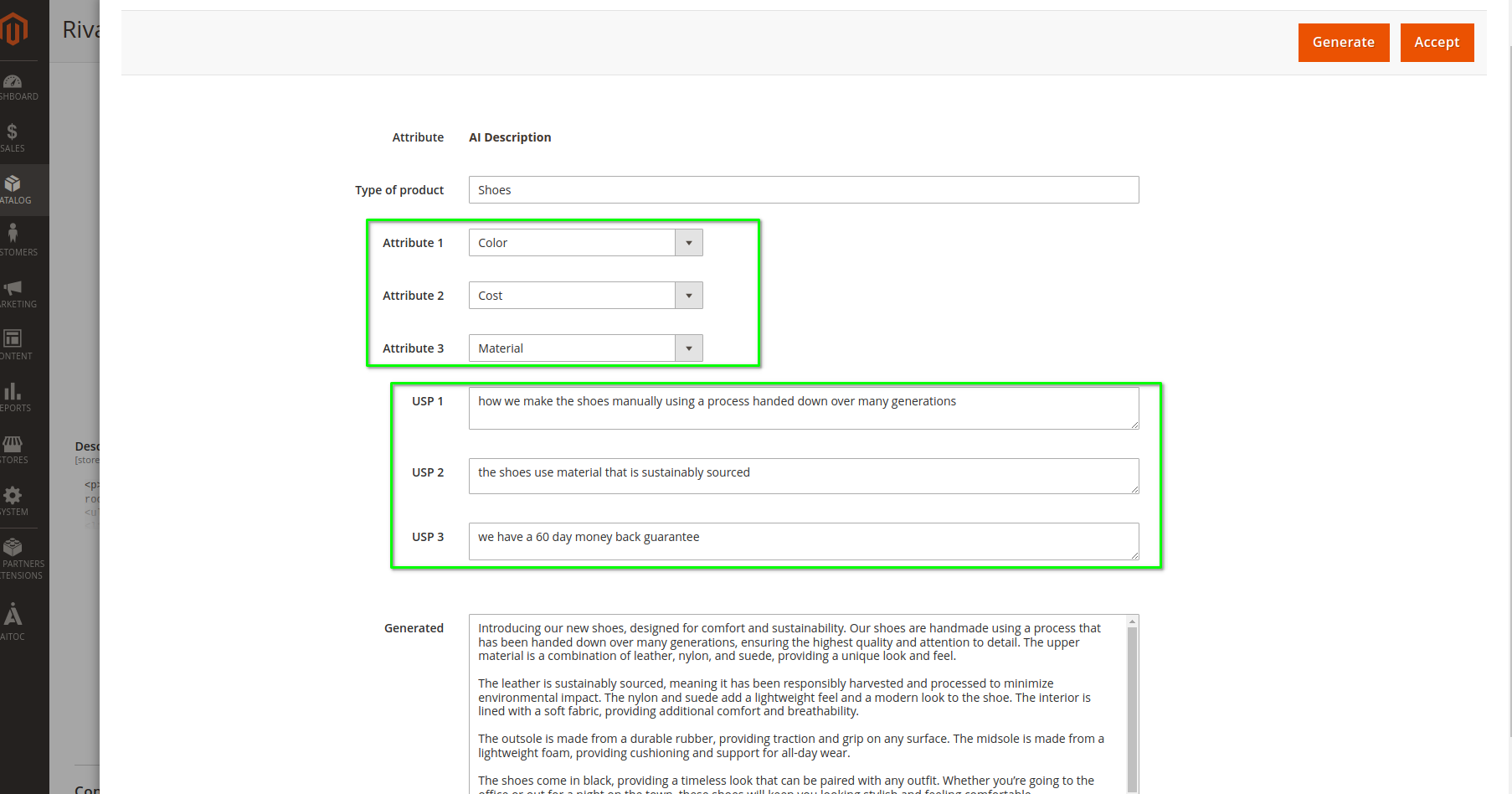1512x794 pixels.
Task: Open the Marketing megaphone icon
Action: click(x=13, y=287)
